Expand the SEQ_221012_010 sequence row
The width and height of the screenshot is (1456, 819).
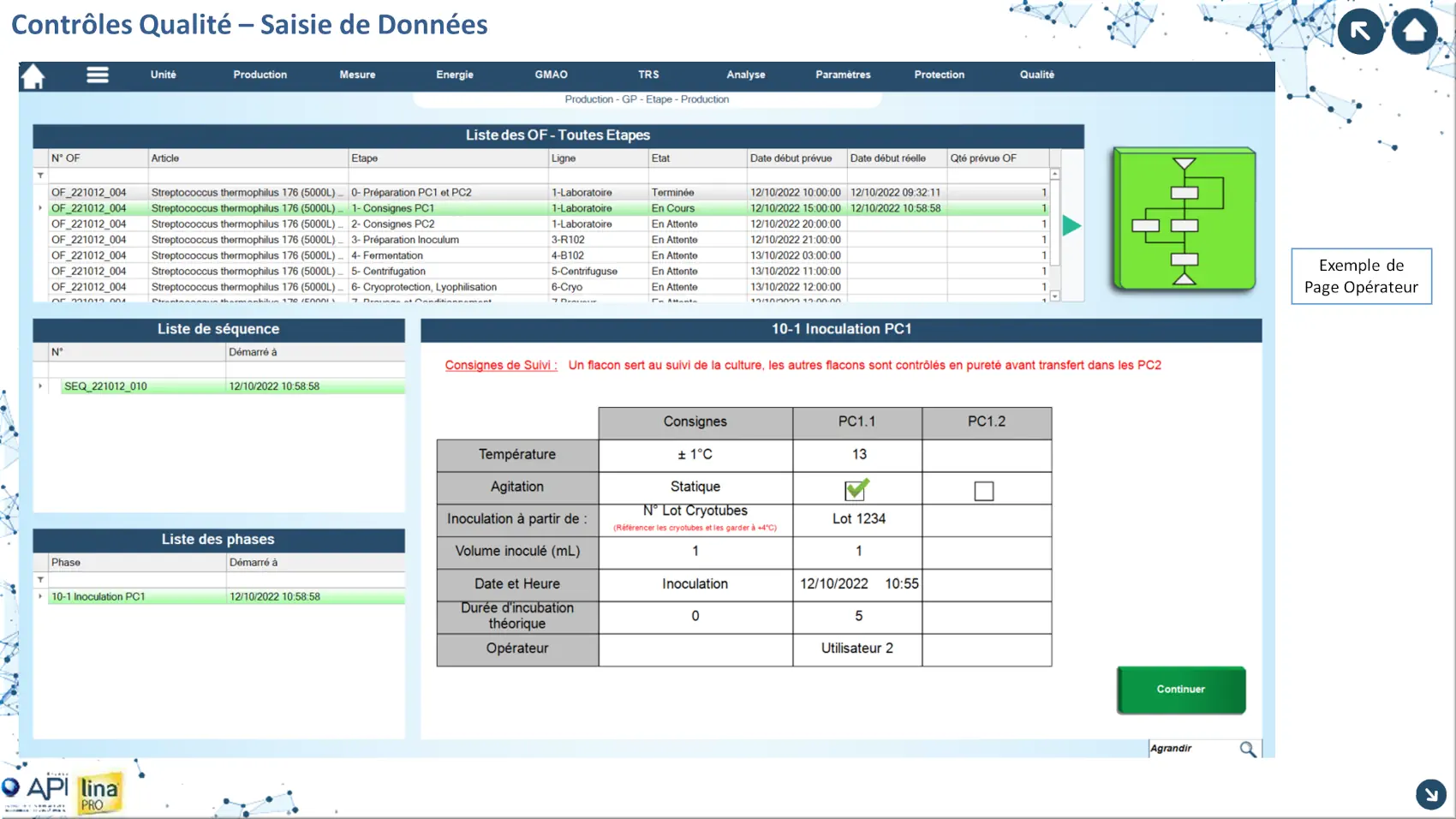(40, 386)
